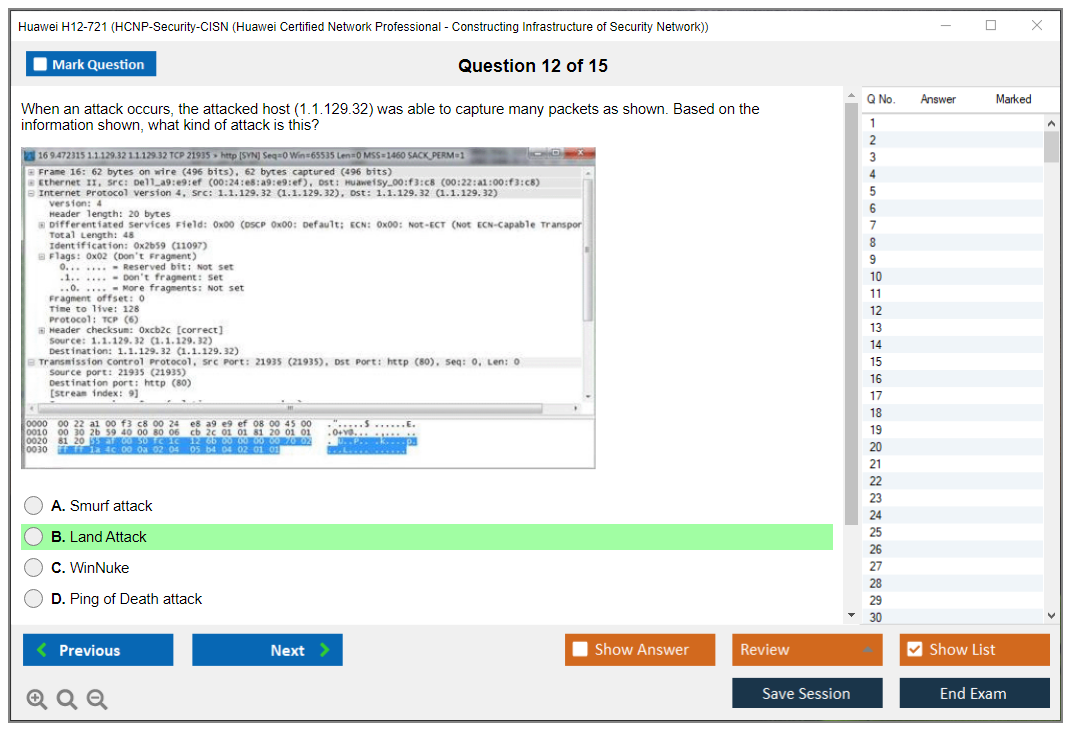Click the Save Session button
The image size is (1075, 735).
806,693
